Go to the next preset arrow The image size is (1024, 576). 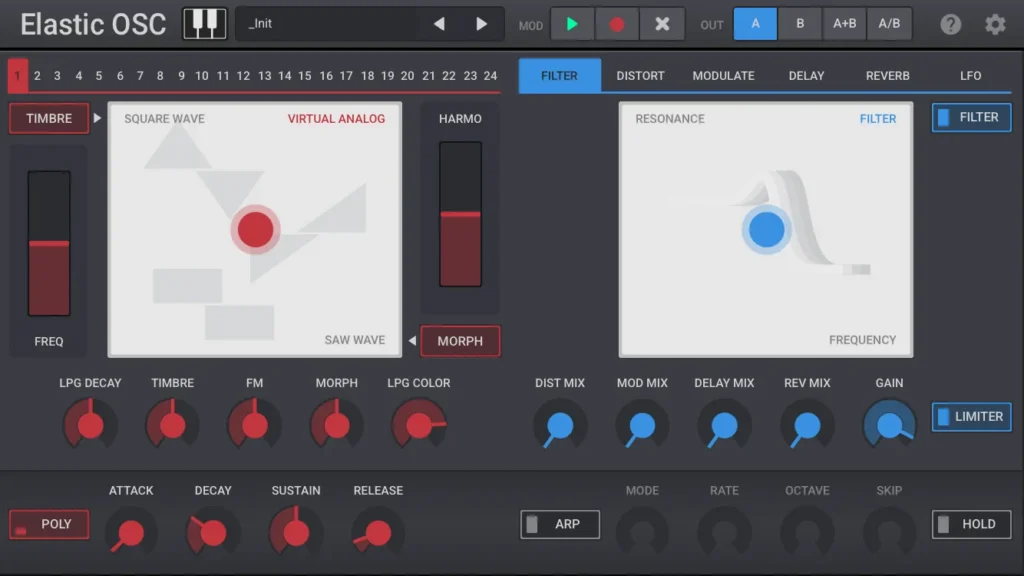pos(481,24)
